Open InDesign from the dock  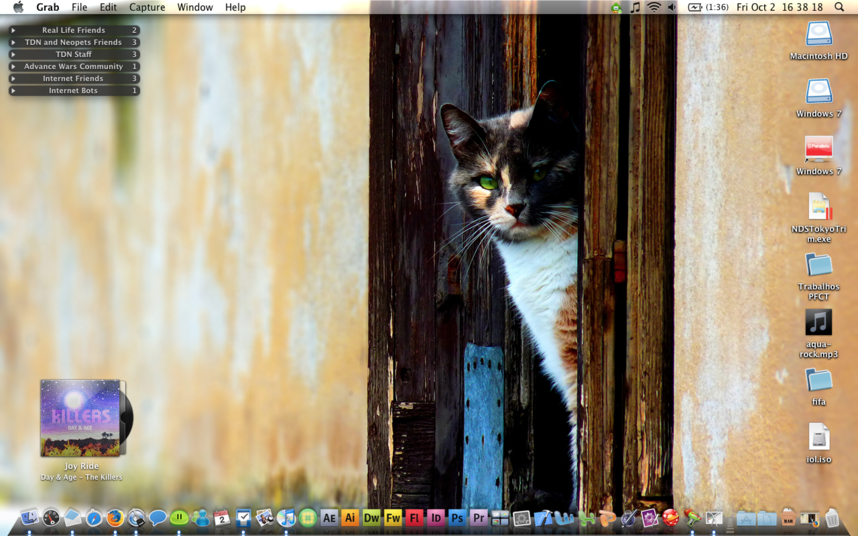[436, 518]
